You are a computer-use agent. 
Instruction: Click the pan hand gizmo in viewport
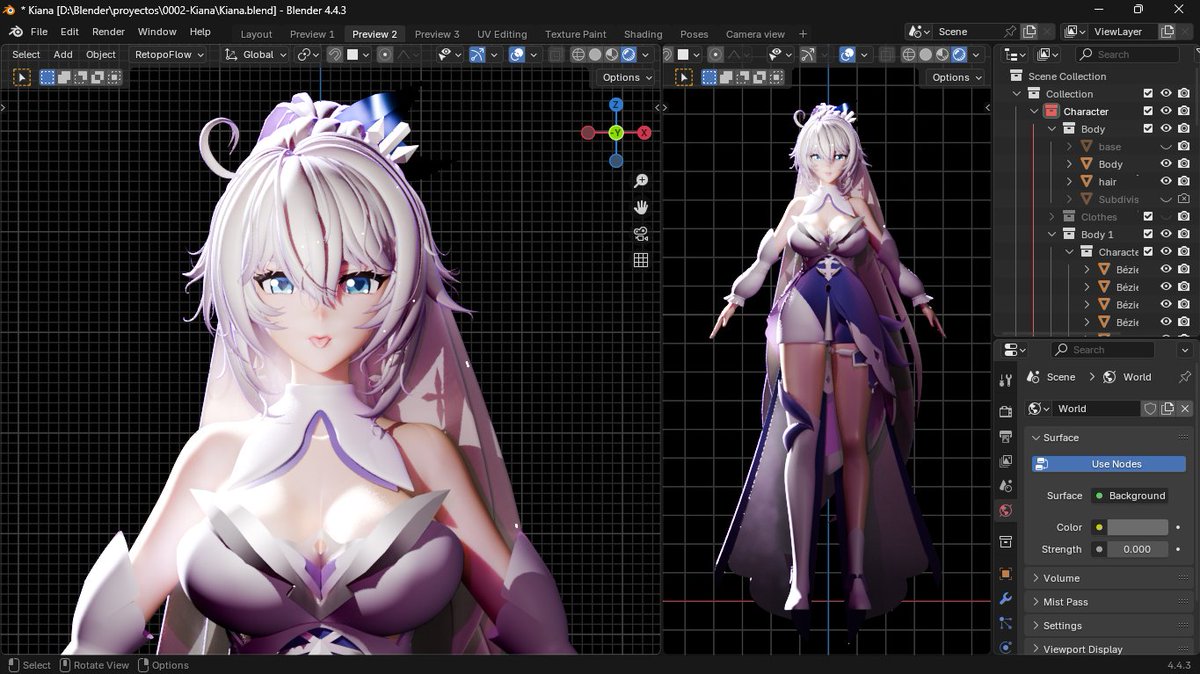point(641,207)
